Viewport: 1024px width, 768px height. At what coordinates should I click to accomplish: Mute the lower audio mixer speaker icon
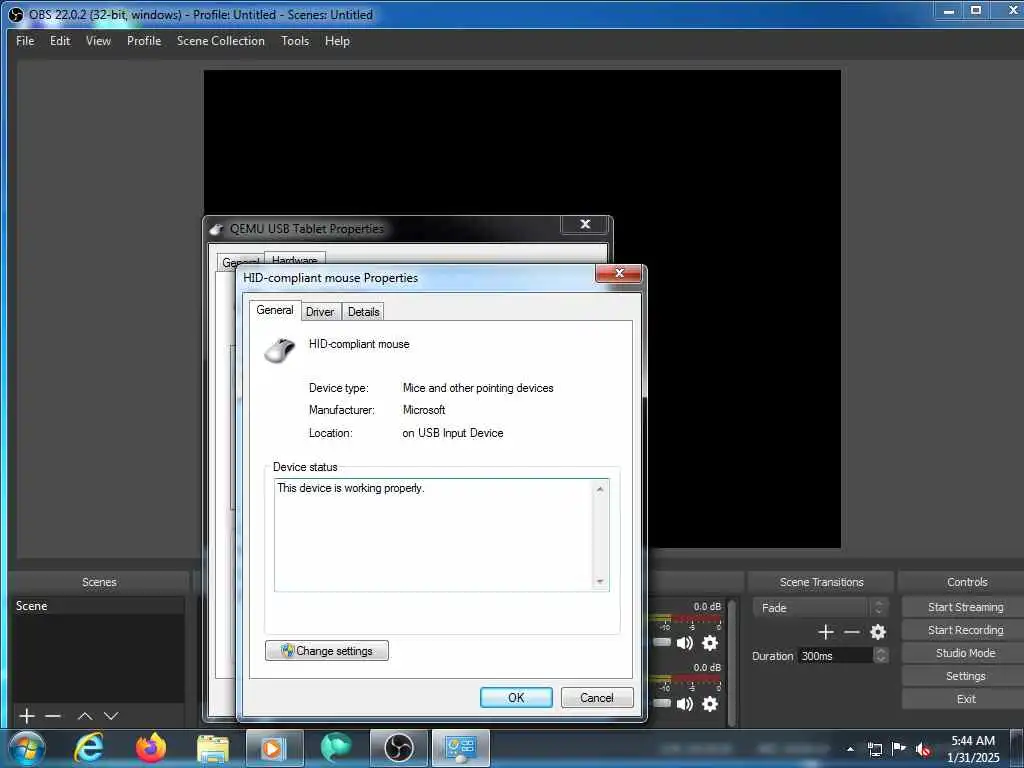coord(684,704)
